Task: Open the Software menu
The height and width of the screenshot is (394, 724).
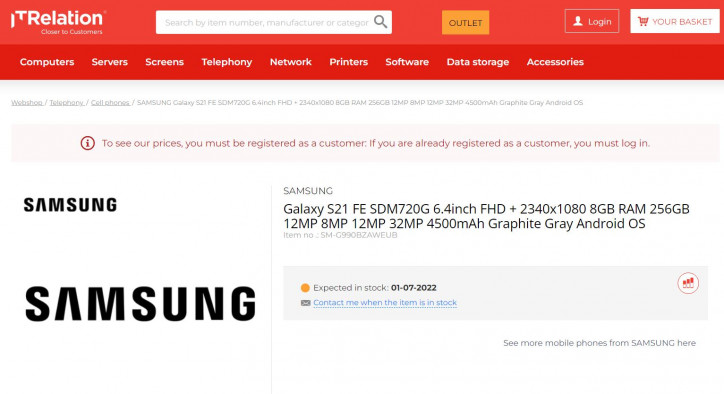Action: coord(407,62)
